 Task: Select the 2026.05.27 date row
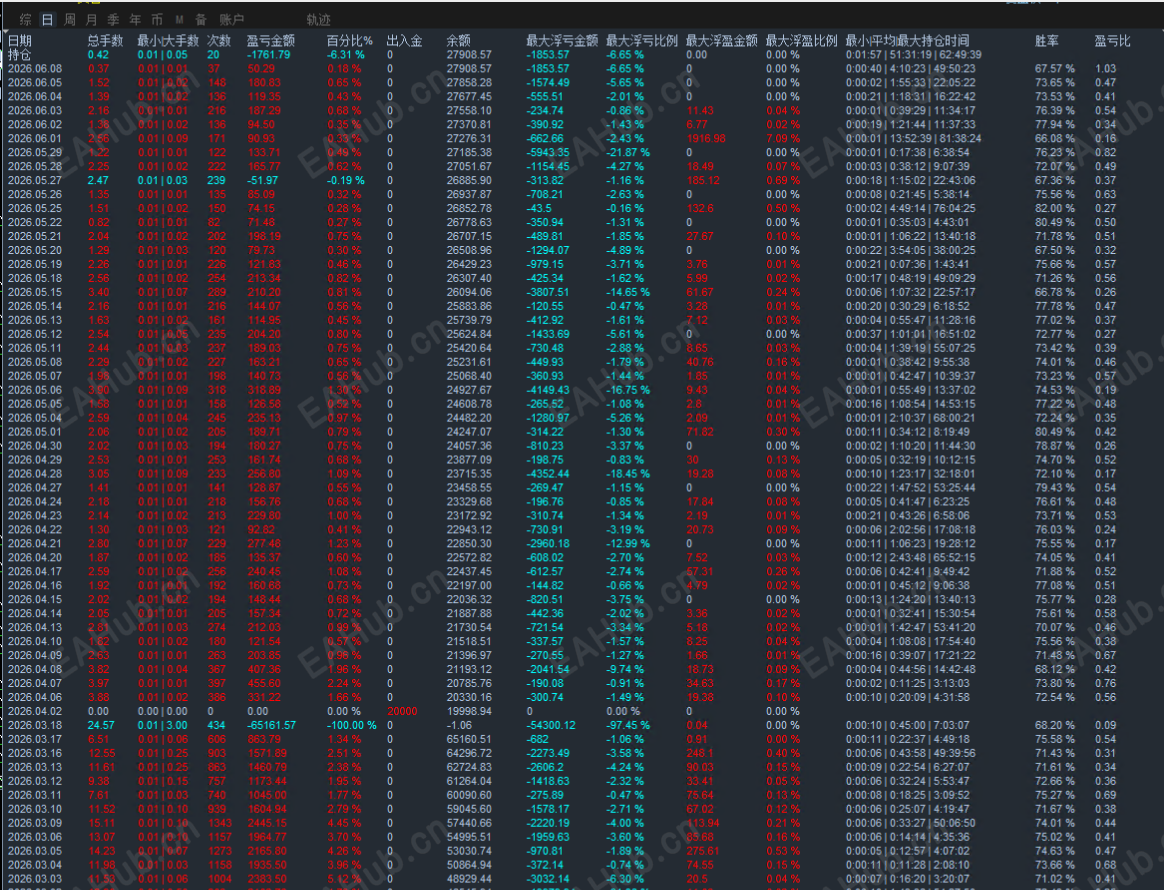pyautogui.click(x=35, y=180)
